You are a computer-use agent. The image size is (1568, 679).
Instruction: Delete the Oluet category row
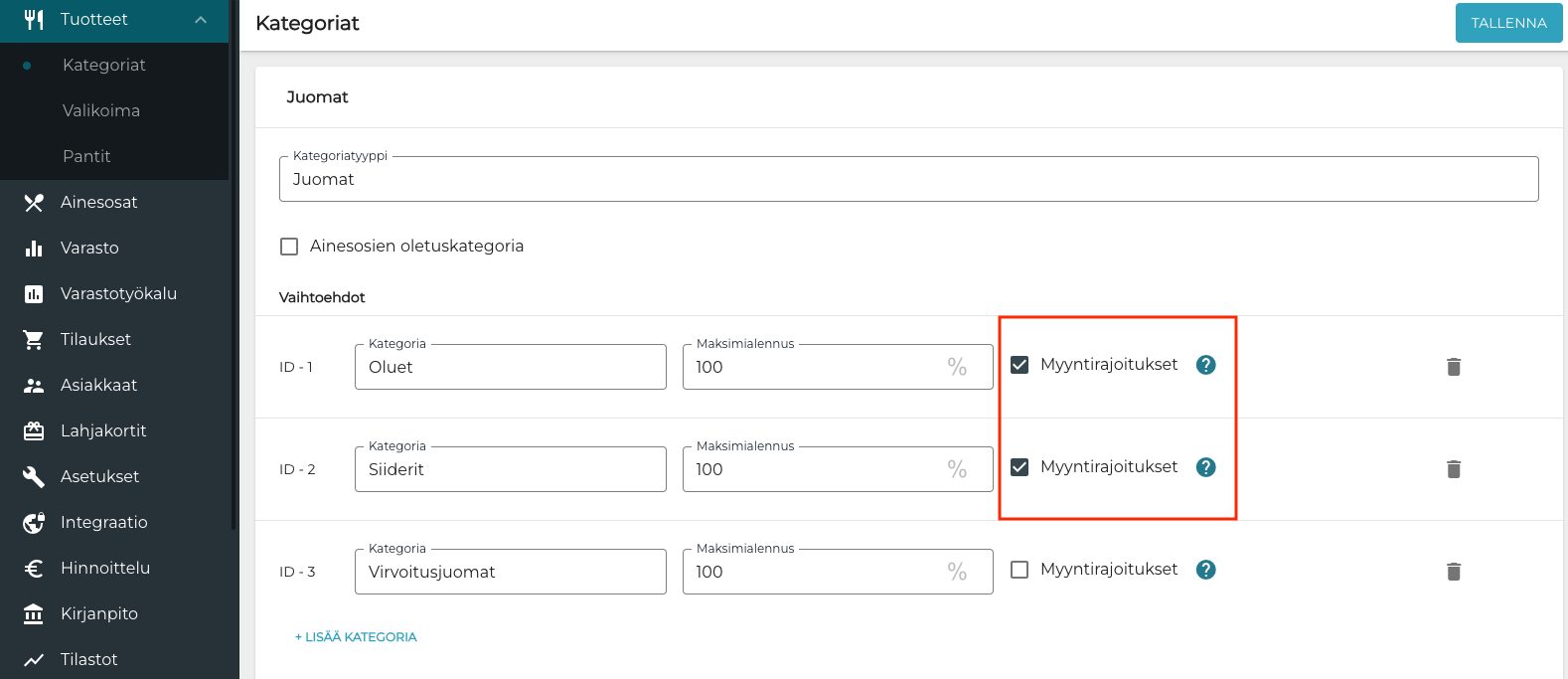(1453, 367)
